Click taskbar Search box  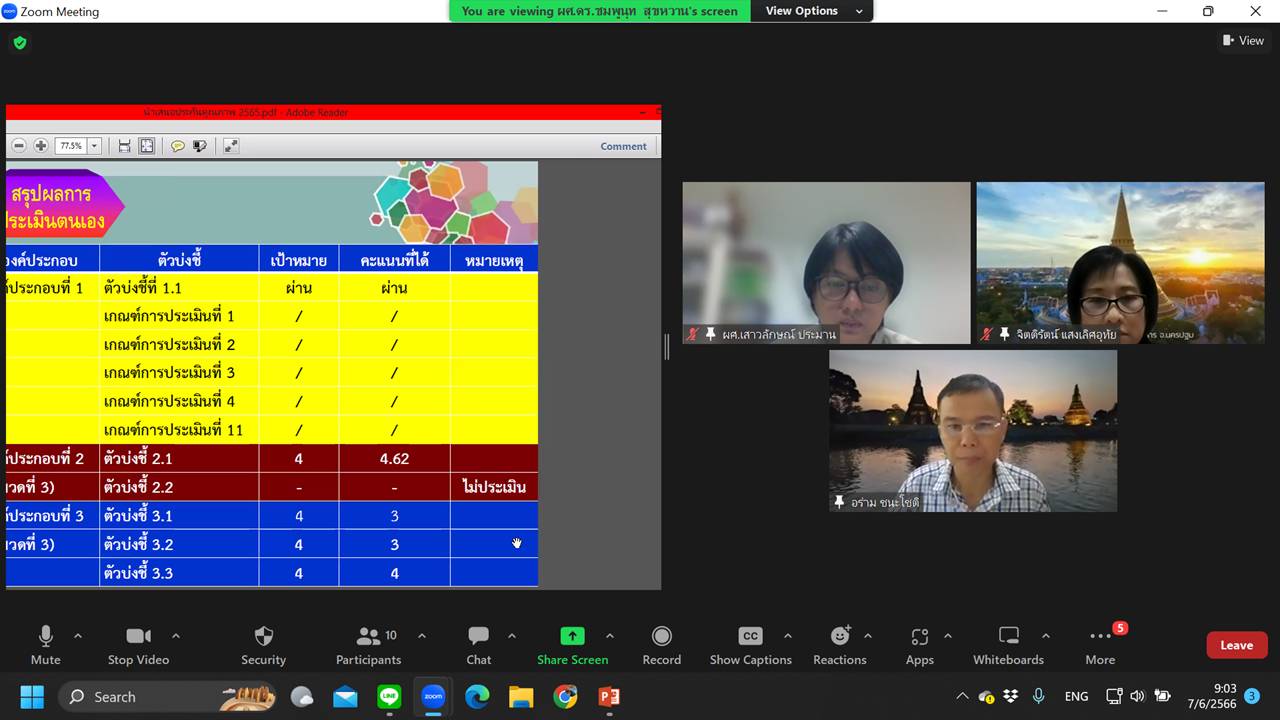(x=168, y=696)
